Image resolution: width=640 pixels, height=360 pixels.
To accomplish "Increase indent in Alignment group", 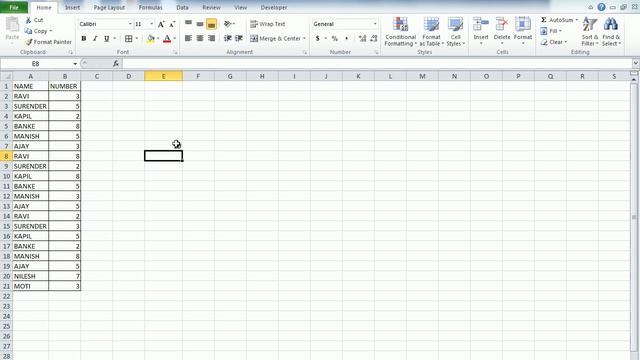I will pyautogui.click(x=239, y=38).
